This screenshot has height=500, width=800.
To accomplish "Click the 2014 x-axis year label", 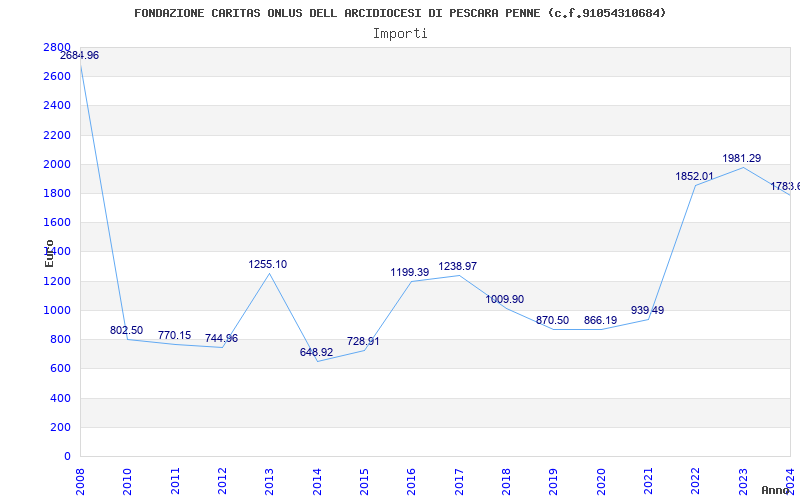I will click(x=317, y=482).
